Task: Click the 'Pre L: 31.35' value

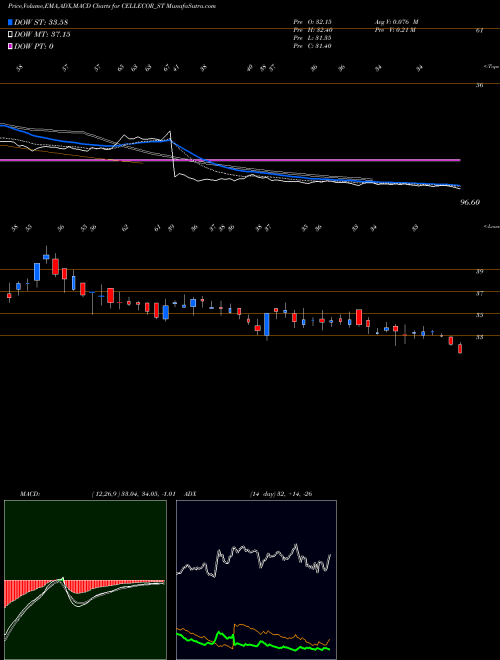Action: tap(312, 38)
